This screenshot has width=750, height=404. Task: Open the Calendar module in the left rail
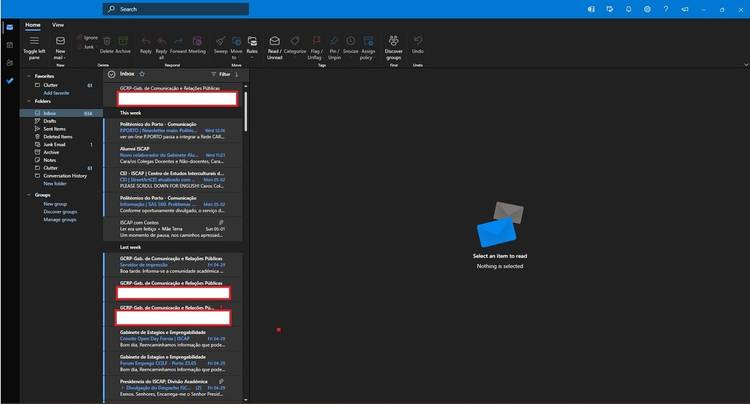pyautogui.click(x=10, y=45)
